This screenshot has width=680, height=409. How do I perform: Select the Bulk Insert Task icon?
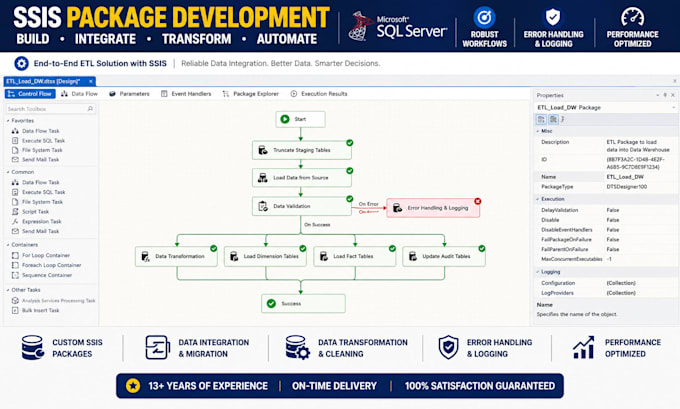point(15,310)
